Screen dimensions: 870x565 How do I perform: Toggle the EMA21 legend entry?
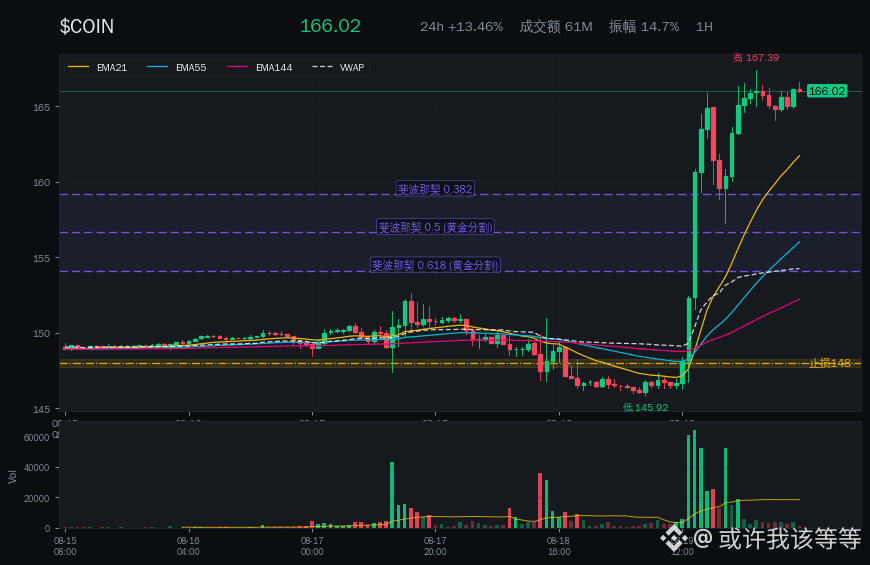click(x=98, y=67)
